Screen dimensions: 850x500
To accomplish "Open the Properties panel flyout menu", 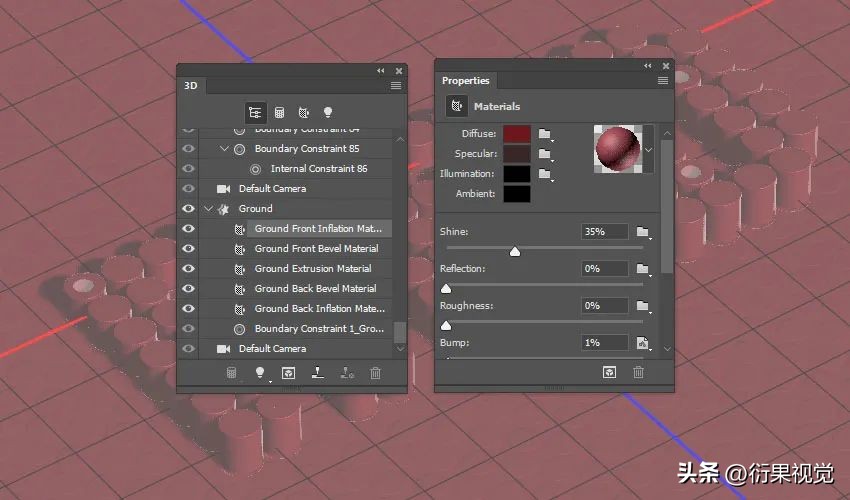I will click(662, 81).
